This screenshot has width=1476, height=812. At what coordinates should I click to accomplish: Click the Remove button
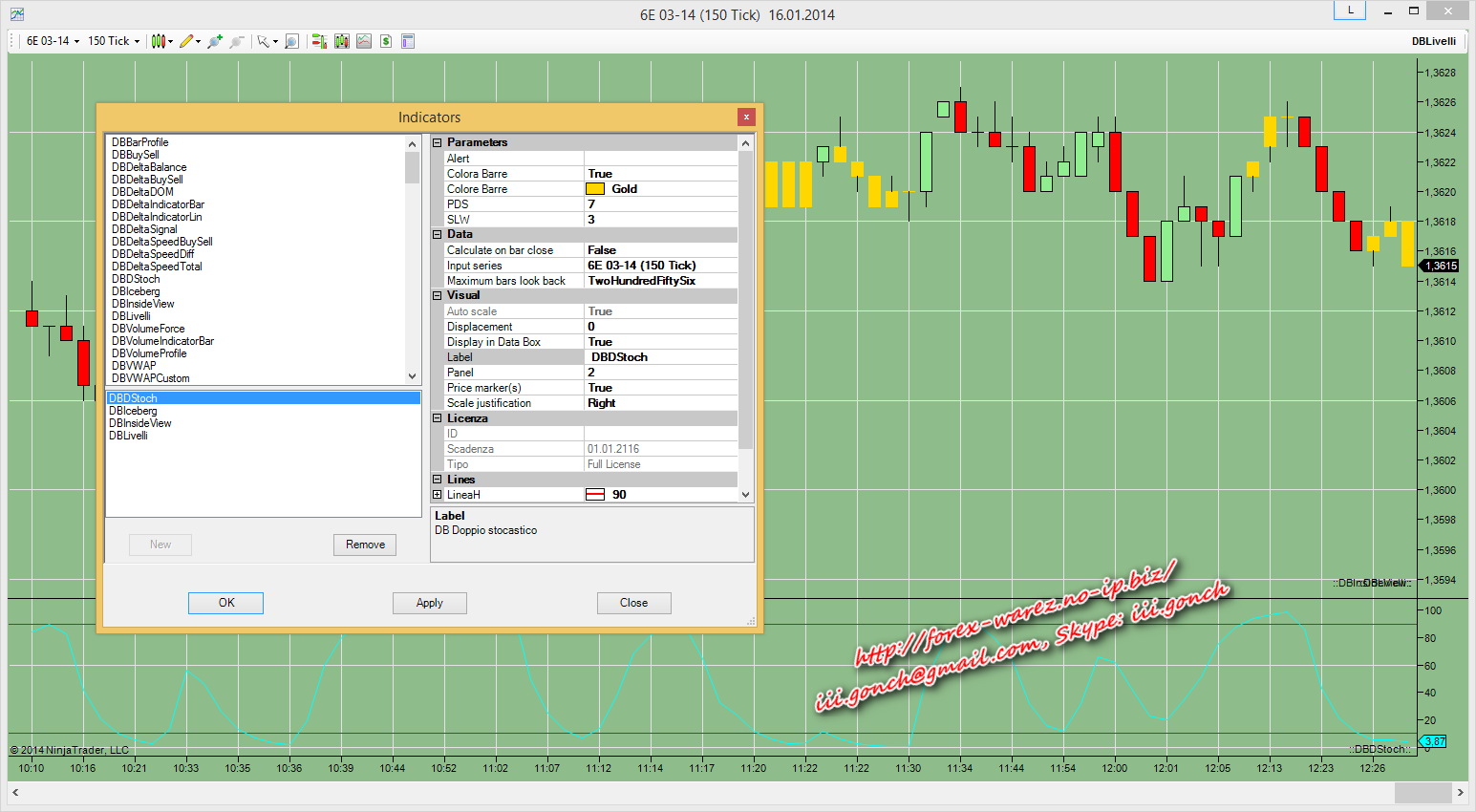tap(365, 545)
